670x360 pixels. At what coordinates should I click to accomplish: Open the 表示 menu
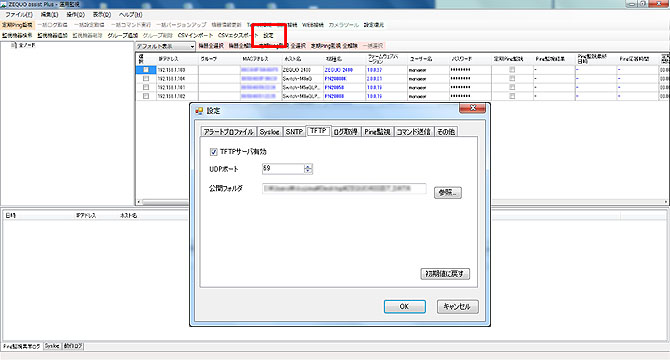102,15
